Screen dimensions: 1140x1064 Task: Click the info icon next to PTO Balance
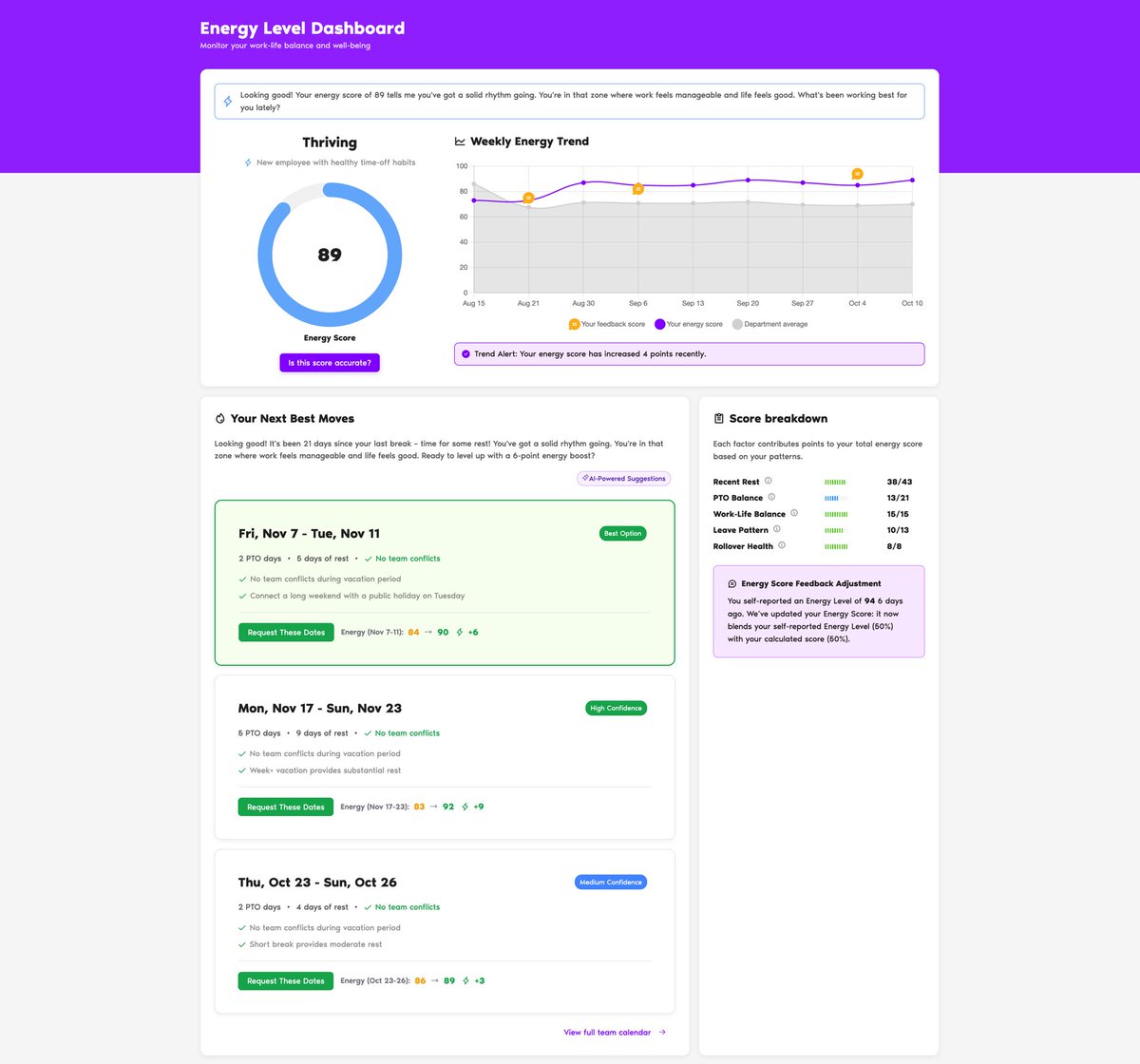[771, 497]
